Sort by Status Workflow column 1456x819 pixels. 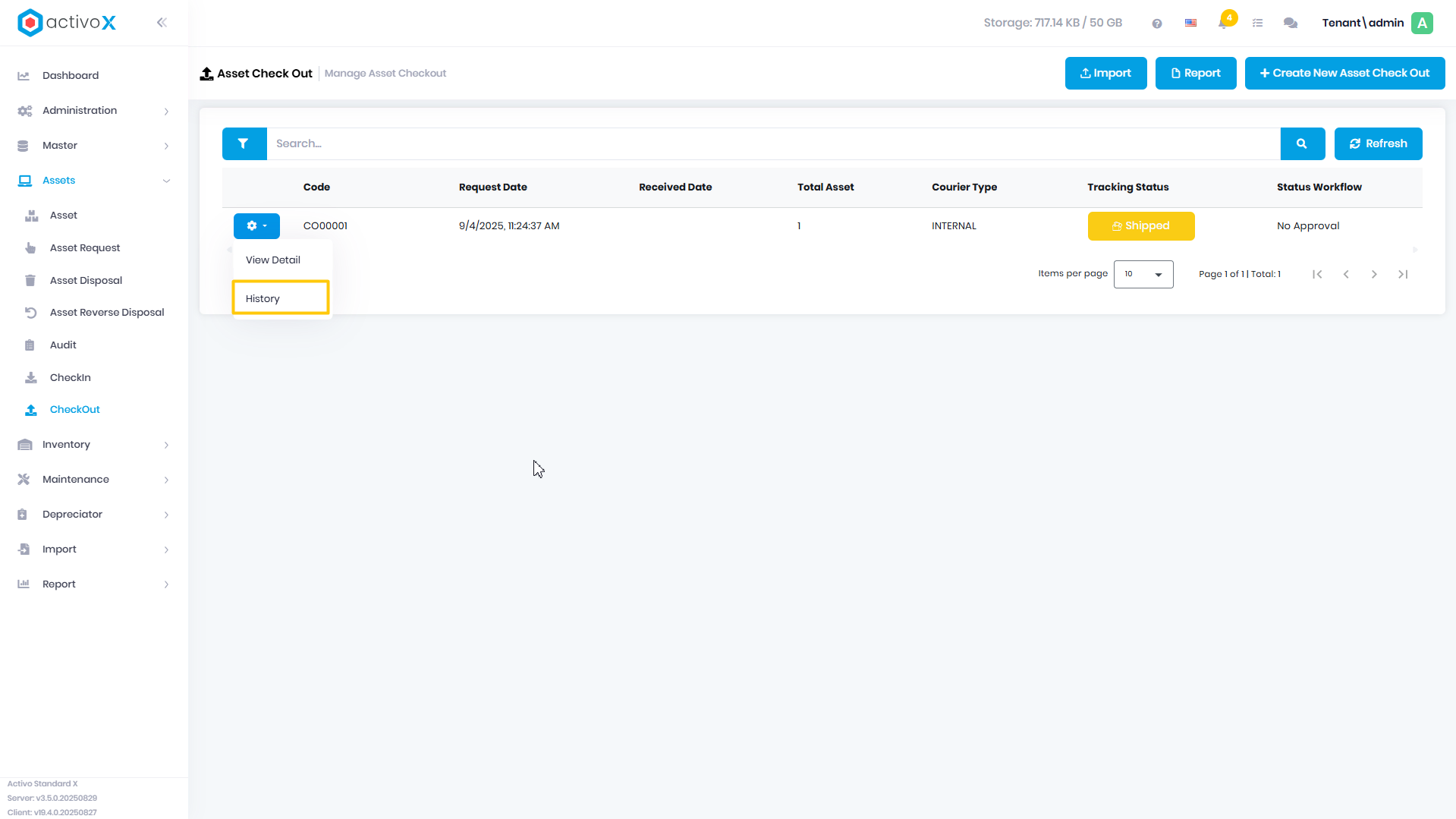1319,187
